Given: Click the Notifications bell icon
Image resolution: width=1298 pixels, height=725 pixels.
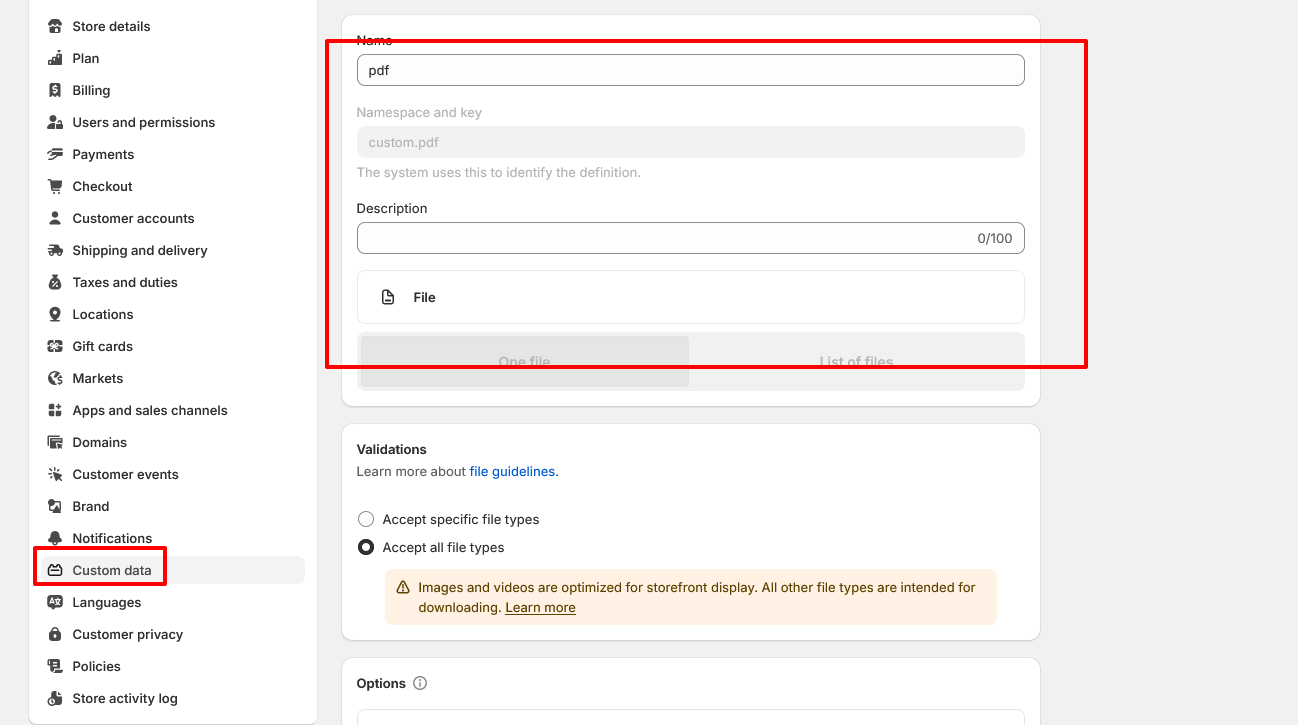Looking at the screenshot, I should (x=55, y=538).
